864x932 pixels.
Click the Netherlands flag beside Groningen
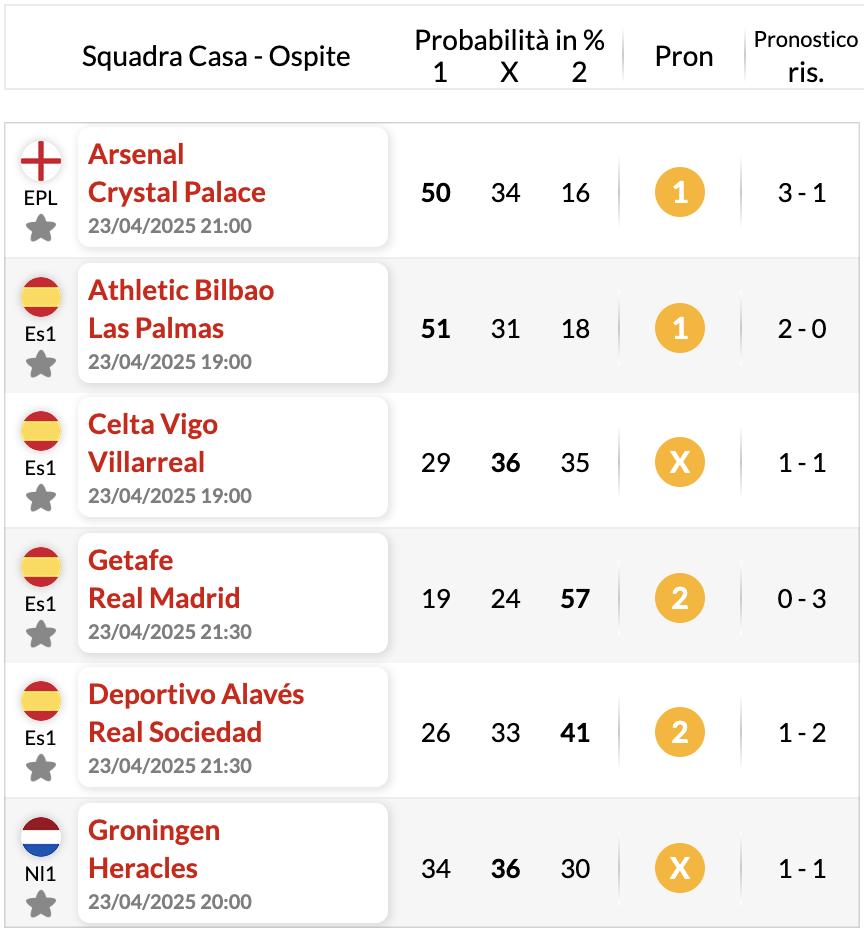tap(41, 837)
